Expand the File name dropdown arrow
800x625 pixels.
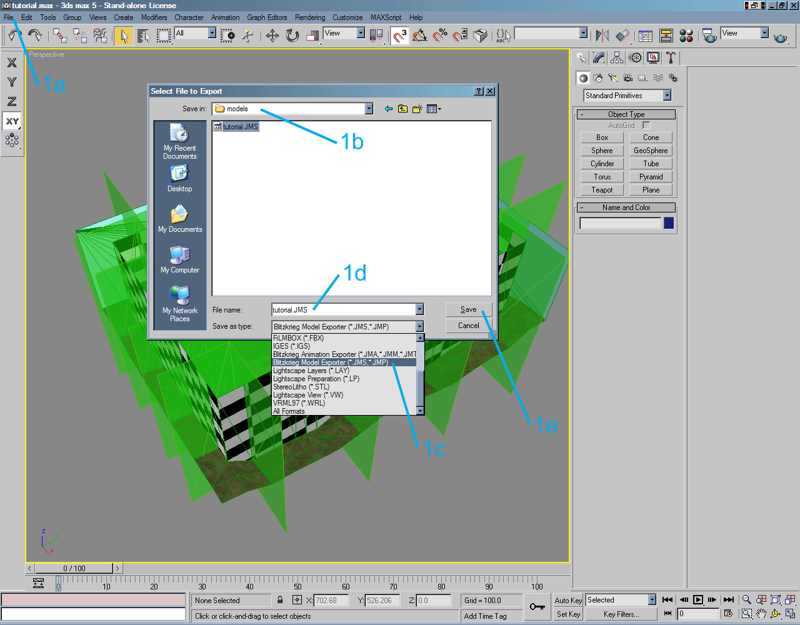pos(419,310)
